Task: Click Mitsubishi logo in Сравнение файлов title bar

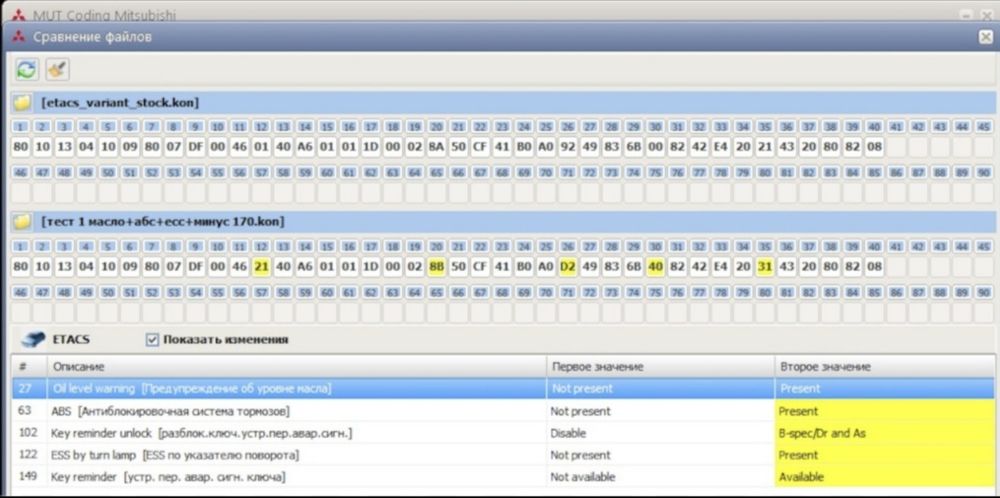Action: [x=18, y=36]
